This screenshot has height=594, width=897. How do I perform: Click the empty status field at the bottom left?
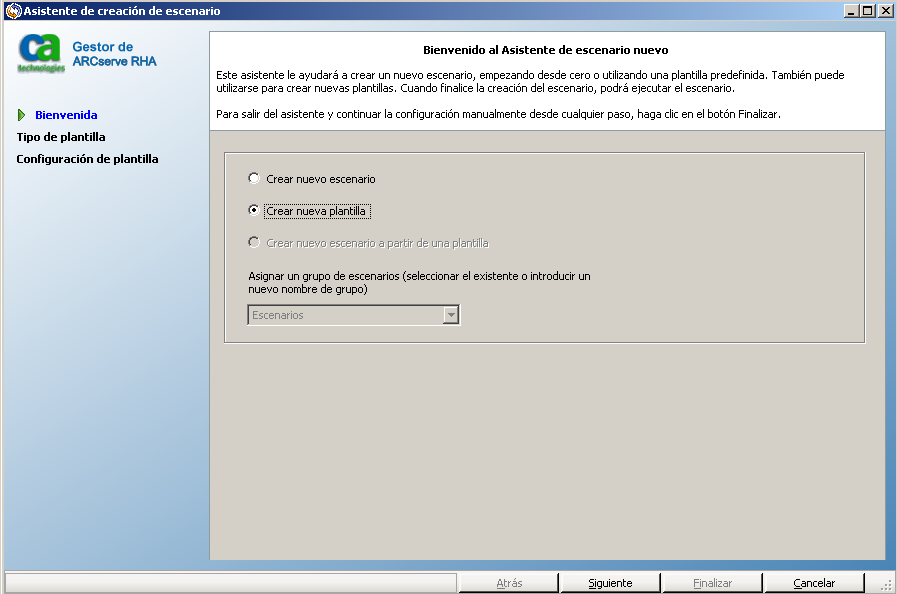click(231, 583)
